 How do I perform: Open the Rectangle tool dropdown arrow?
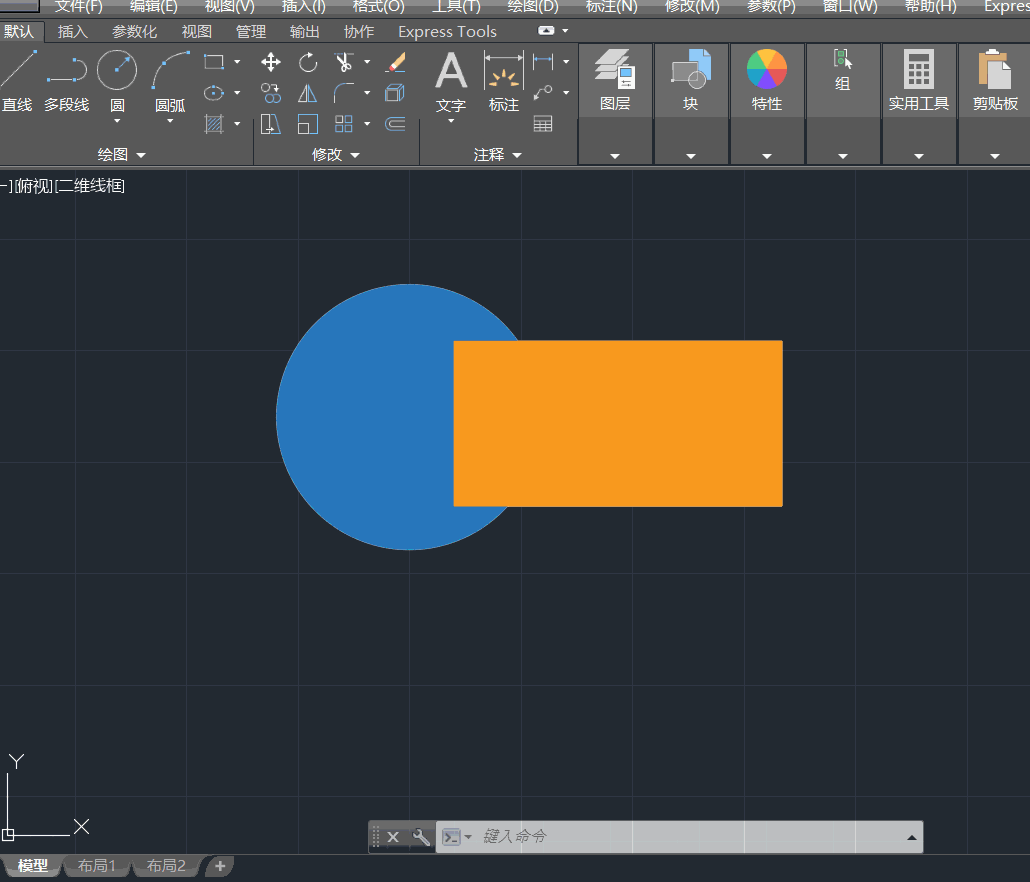tap(237, 62)
